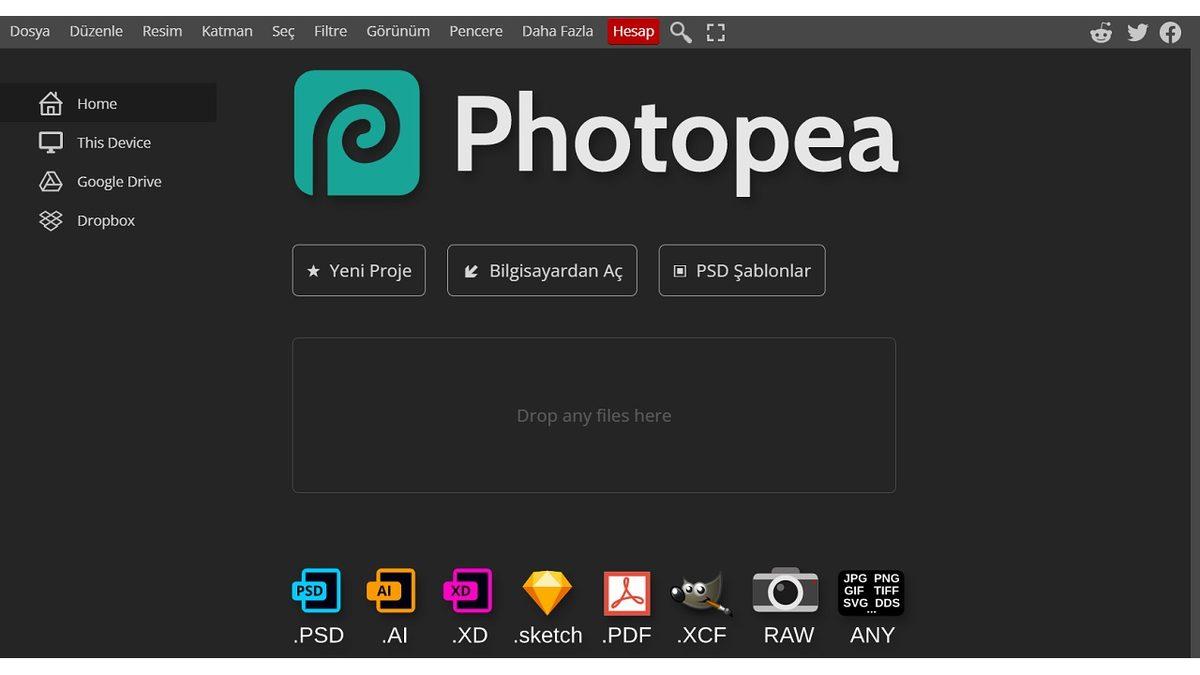The width and height of the screenshot is (1200, 675).
Task: Open the Dosya menu
Action: [30, 31]
